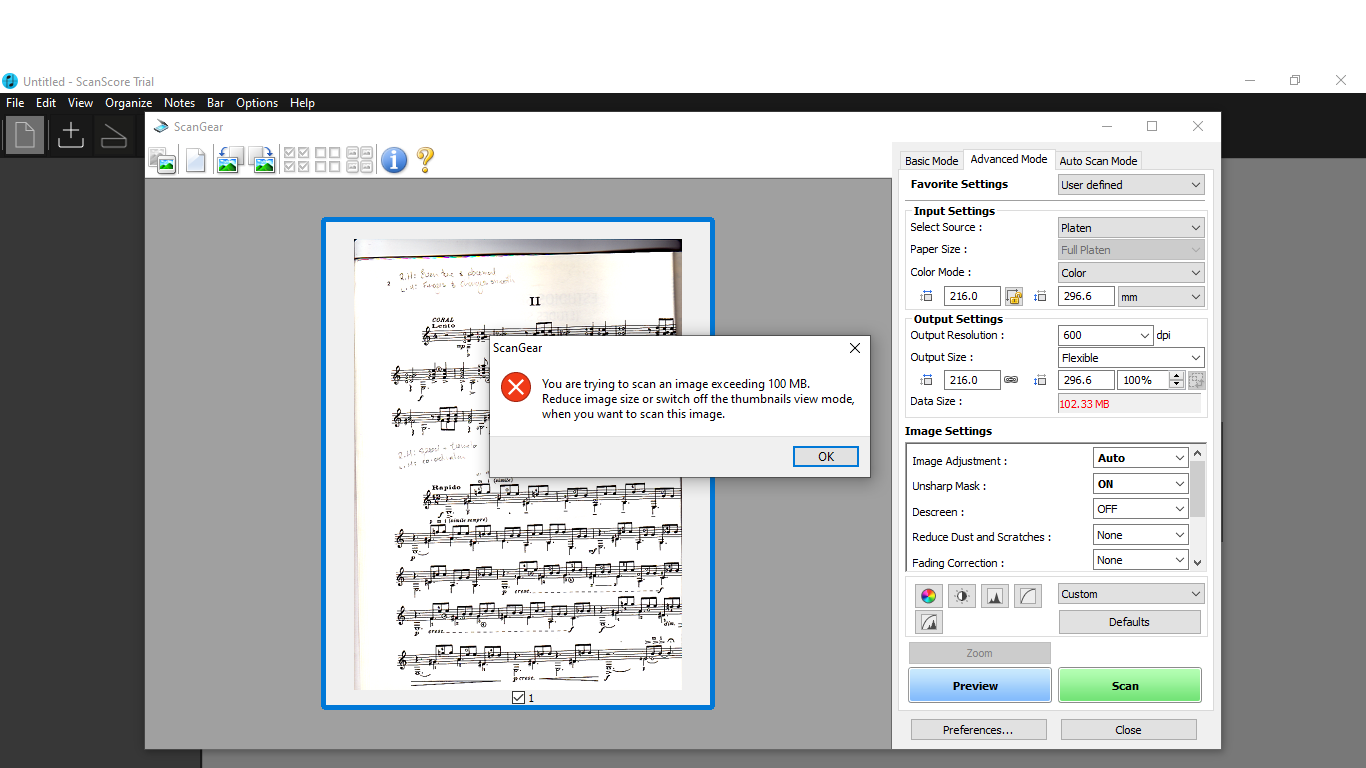Open the Custom tone curve preset dropdown
Screen dimensions: 1366x768
tap(1131, 594)
